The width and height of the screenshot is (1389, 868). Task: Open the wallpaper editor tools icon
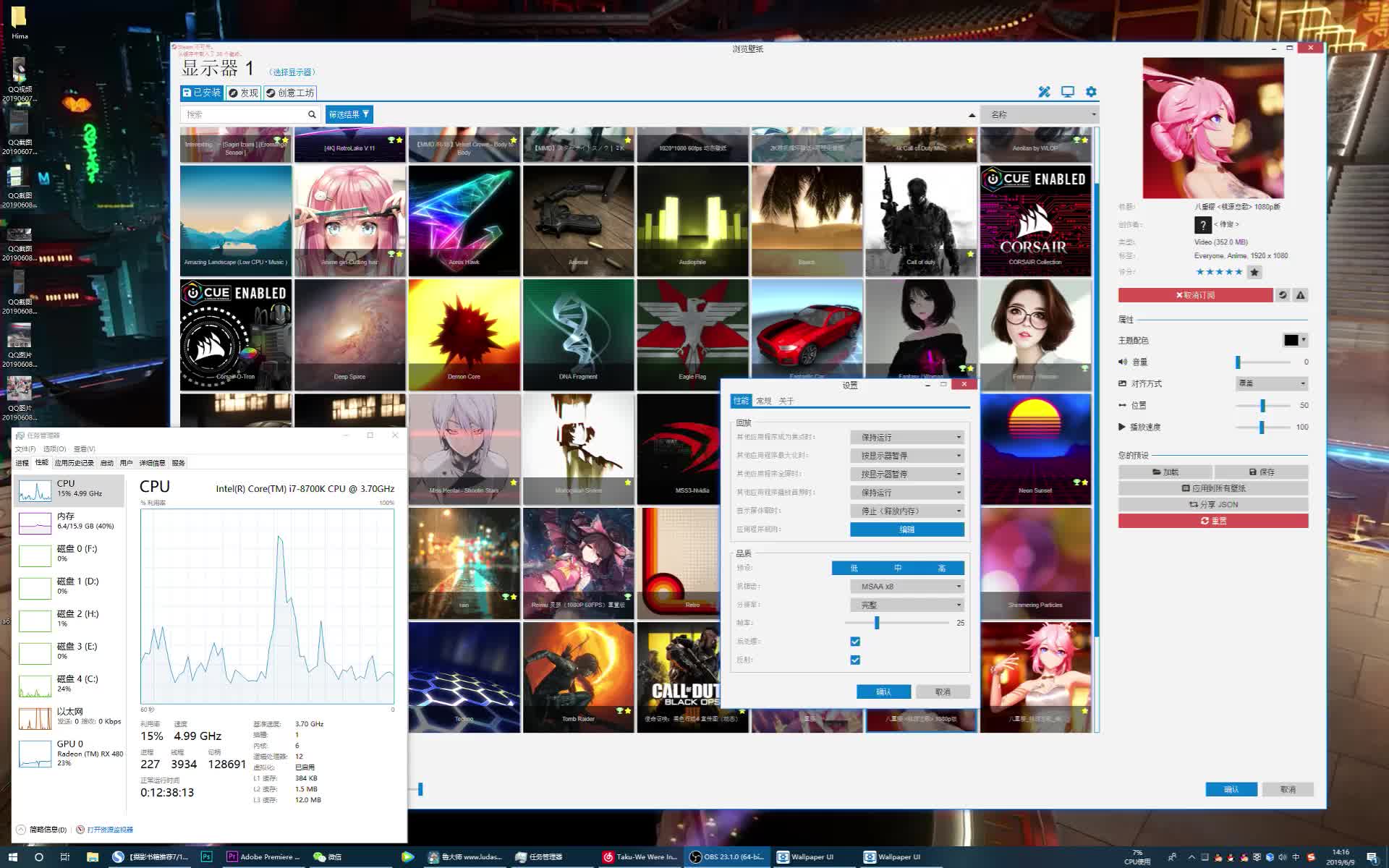[1044, 92]
